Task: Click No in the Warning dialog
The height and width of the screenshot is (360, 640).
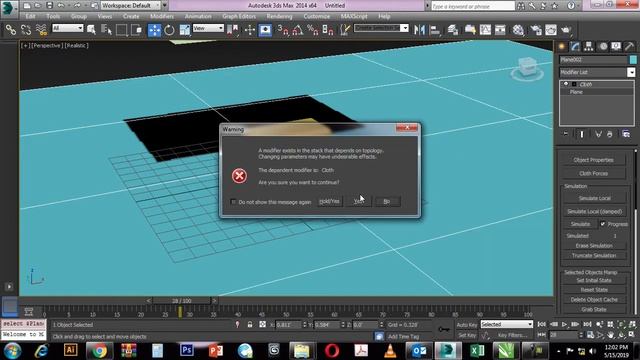Action: tap(387, 202)
